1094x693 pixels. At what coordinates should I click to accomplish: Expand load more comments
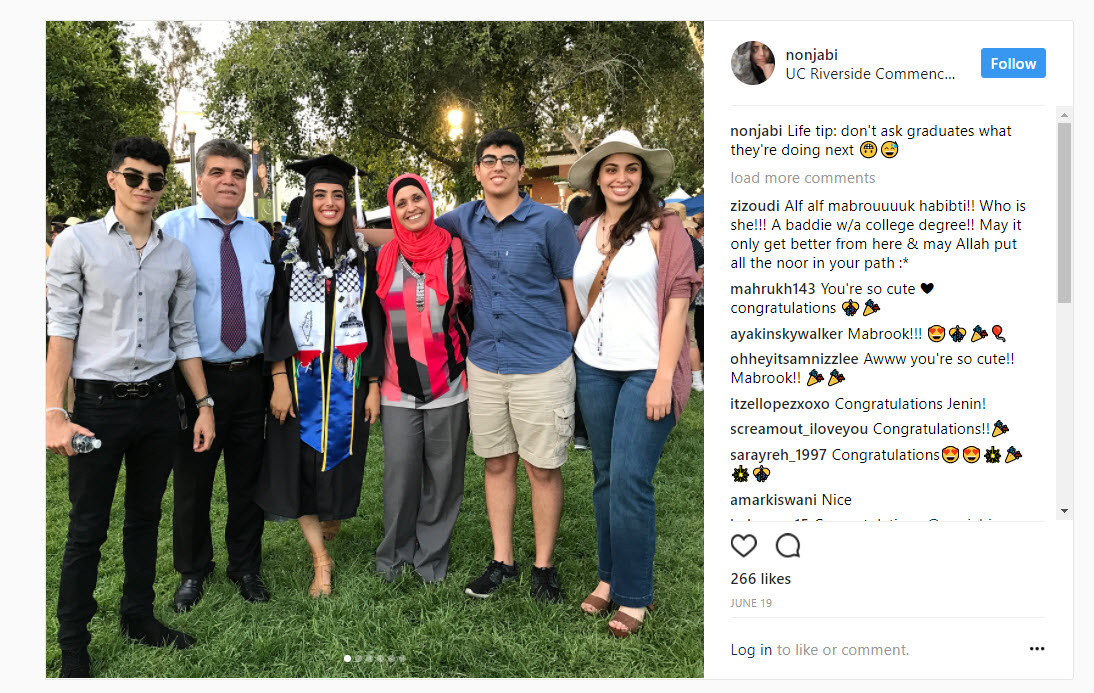pyautogui.click(x=802, y=178)
